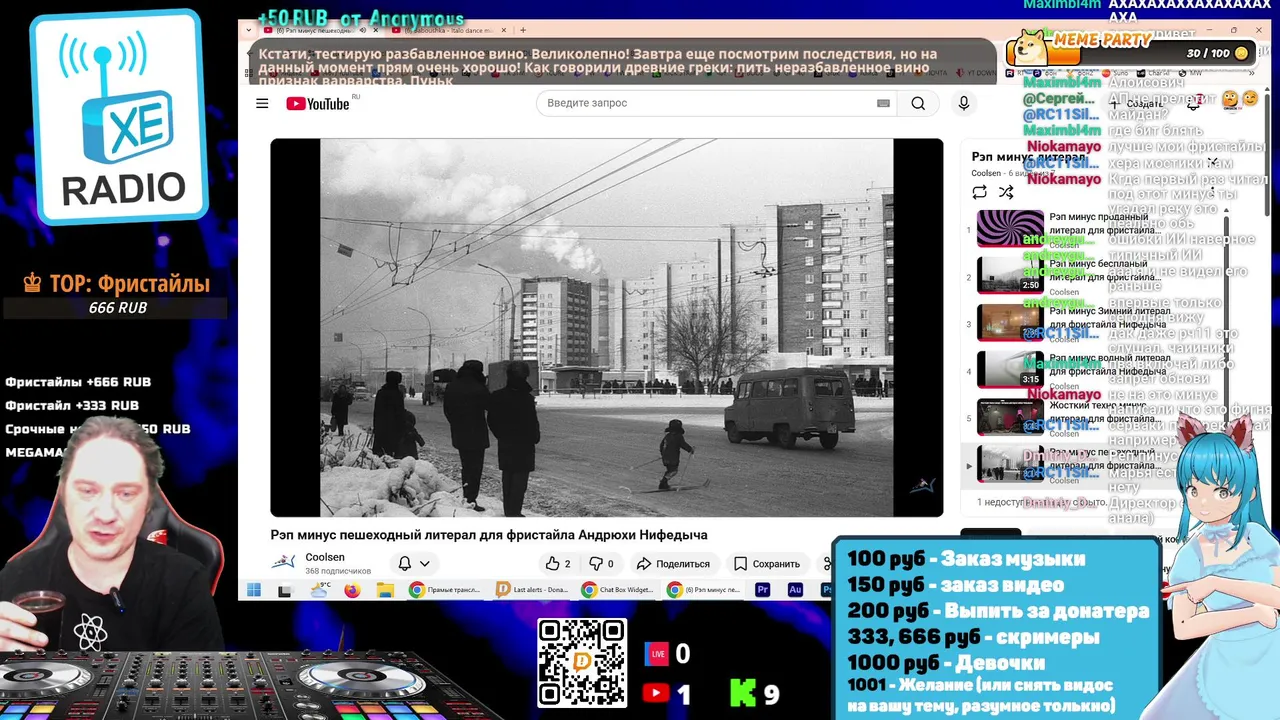The image size is (1280, 720).
Task: Click the Поделиться share button
Action: pos(673,564)
